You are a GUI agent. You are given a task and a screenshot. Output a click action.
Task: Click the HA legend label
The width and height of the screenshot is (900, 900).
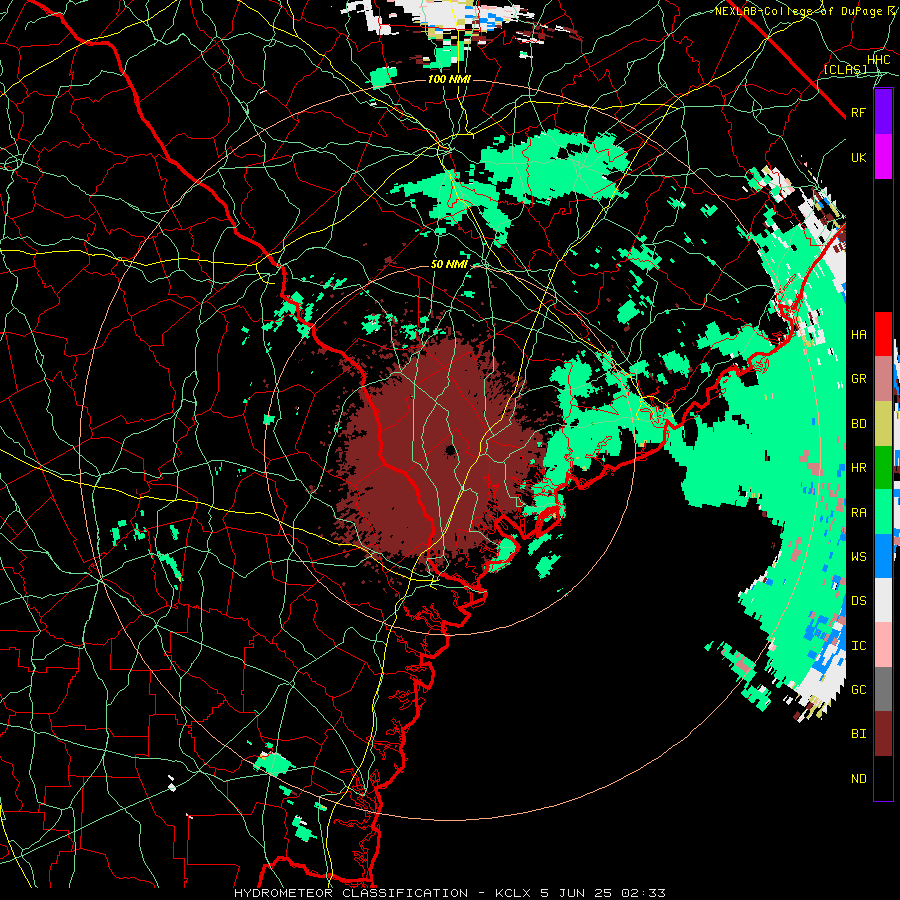coord(859,334)
